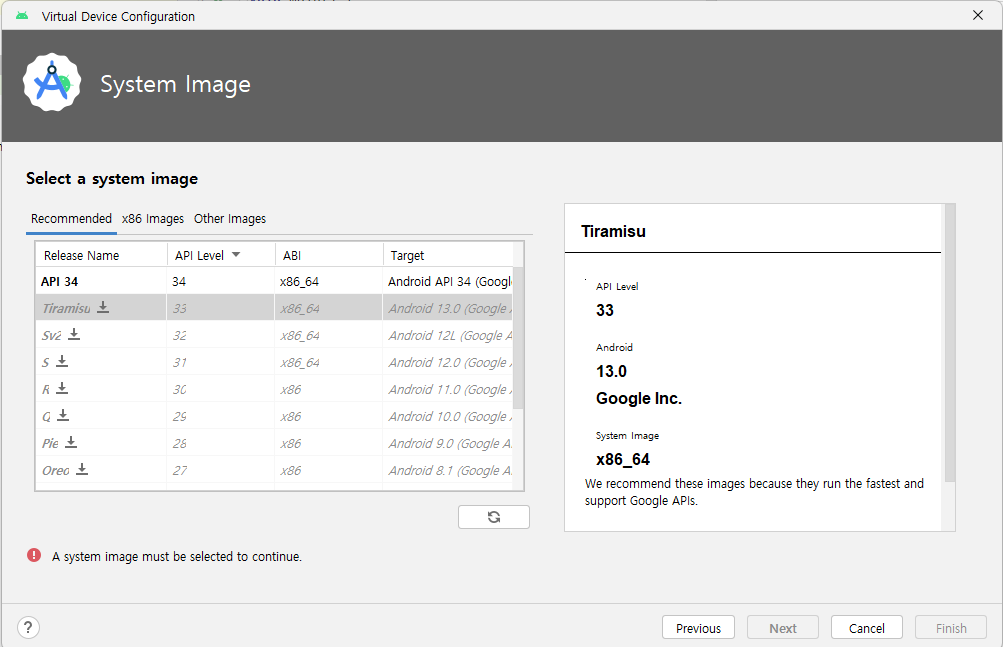The height and width of the screenshot is (647, 1003).
Task: Download the Tiramisu system image
Action: click(103, 308)
